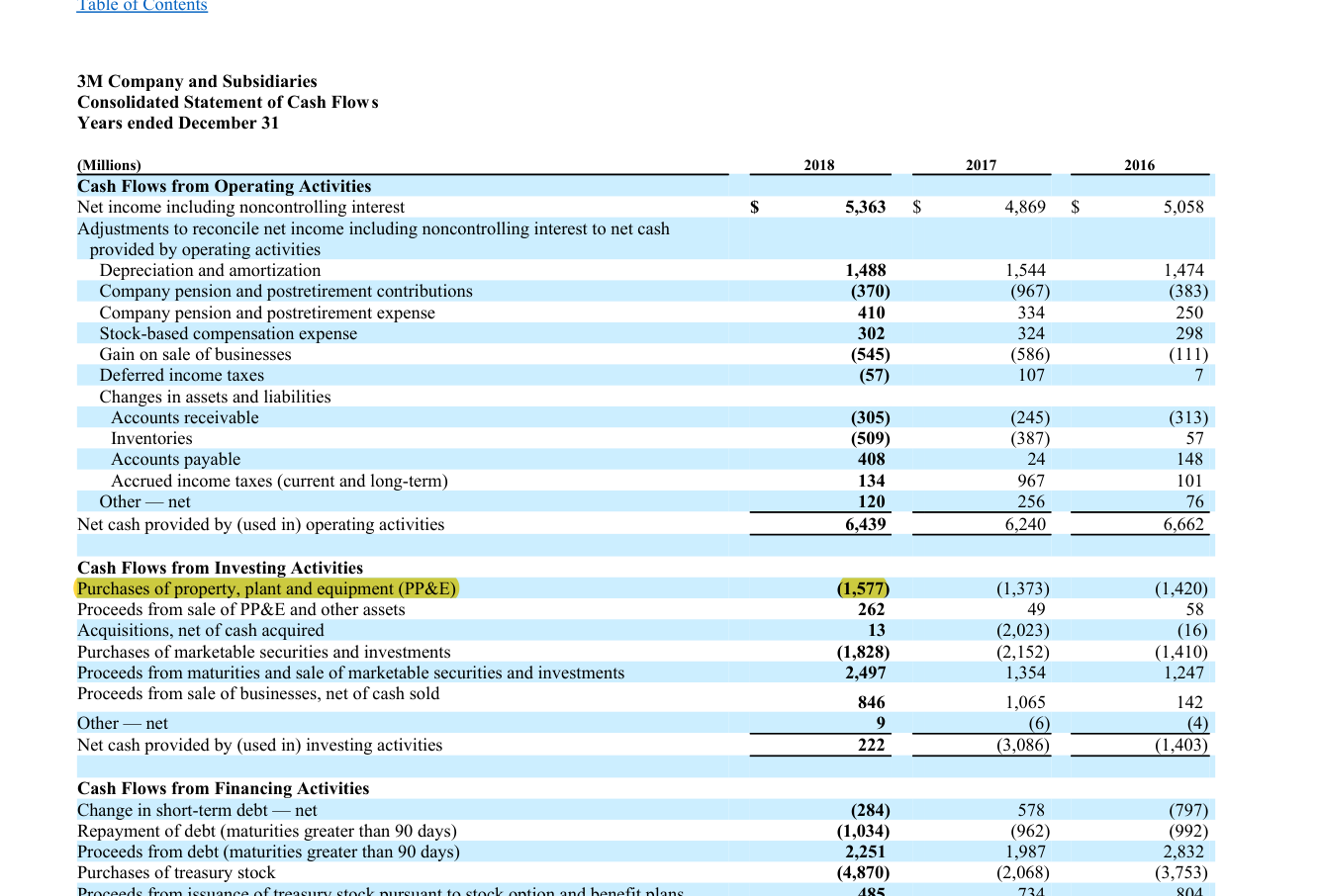Click 2018 operating cash total 6,439
The image size is (1319, 896).
[x=866, y=524]
